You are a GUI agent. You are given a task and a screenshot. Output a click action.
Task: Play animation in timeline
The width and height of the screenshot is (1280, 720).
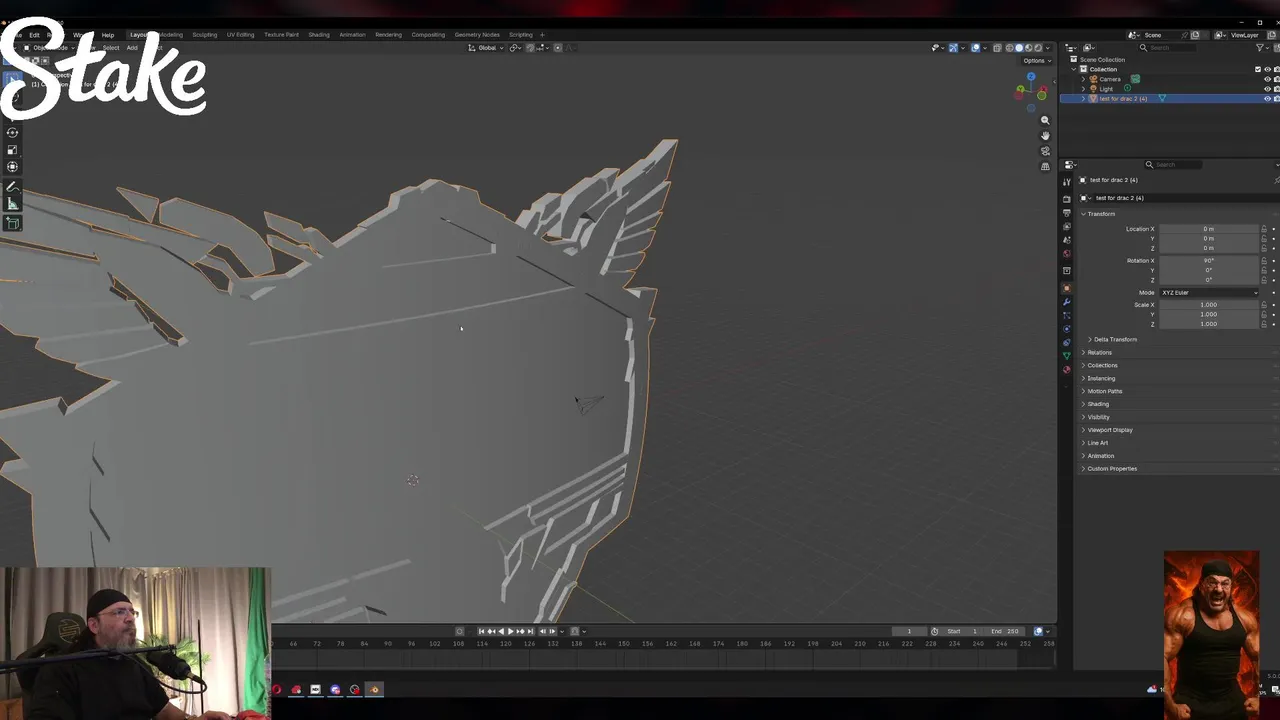point(510,631)
